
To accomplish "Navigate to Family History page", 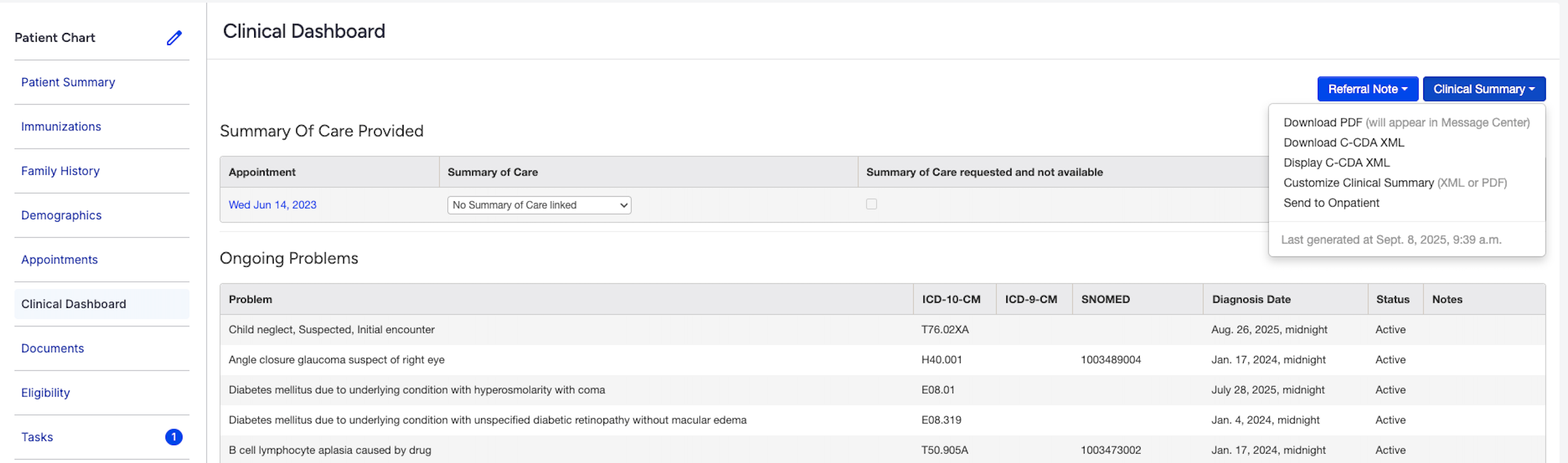I will 60,171.
